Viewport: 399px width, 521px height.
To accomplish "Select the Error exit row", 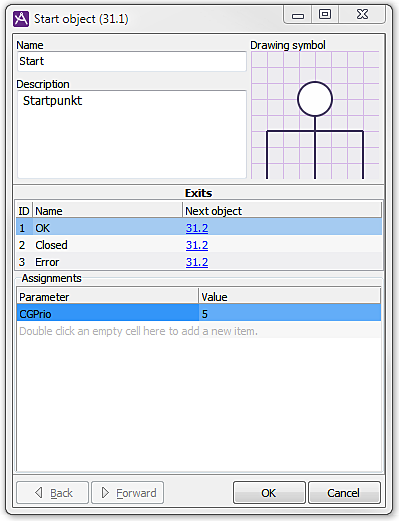I will pos(199,262).
